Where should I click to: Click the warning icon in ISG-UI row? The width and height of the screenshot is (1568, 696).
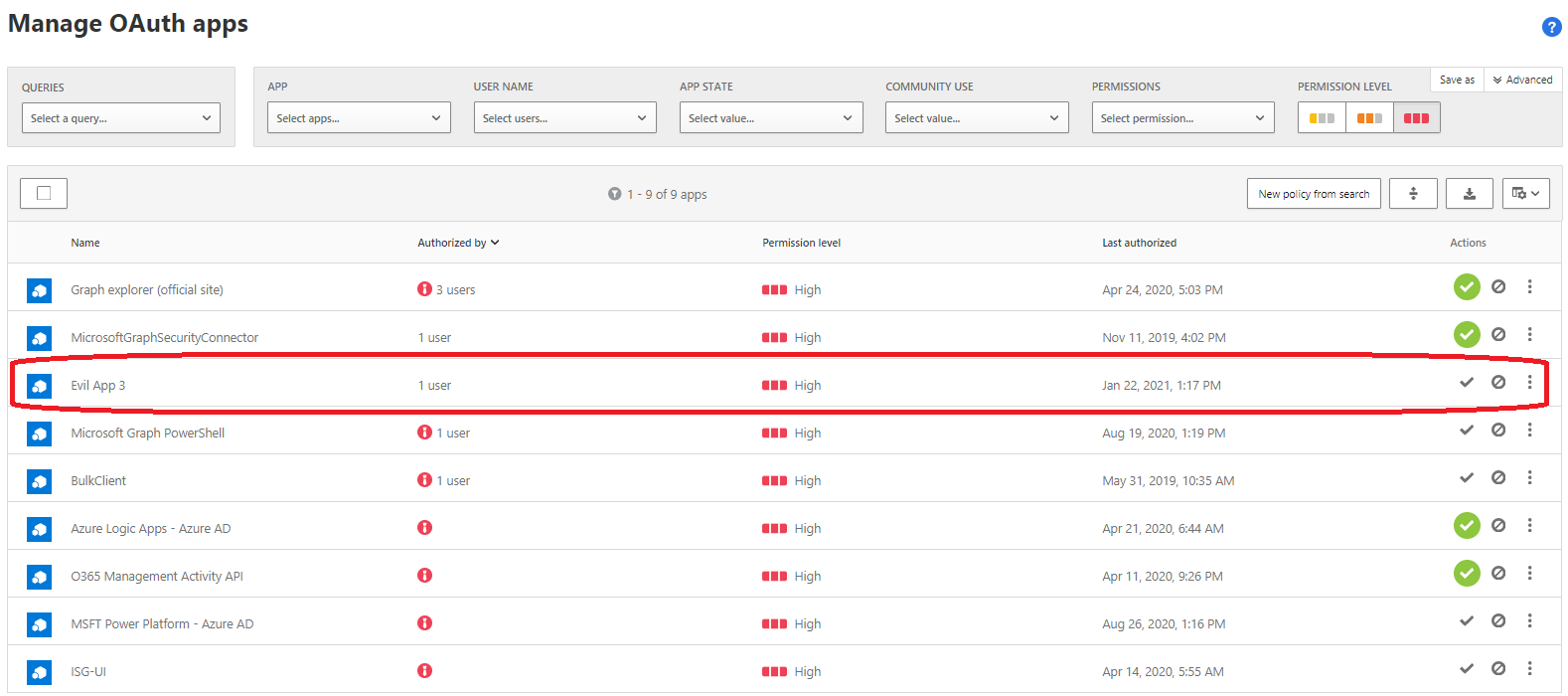pos(424,671)
